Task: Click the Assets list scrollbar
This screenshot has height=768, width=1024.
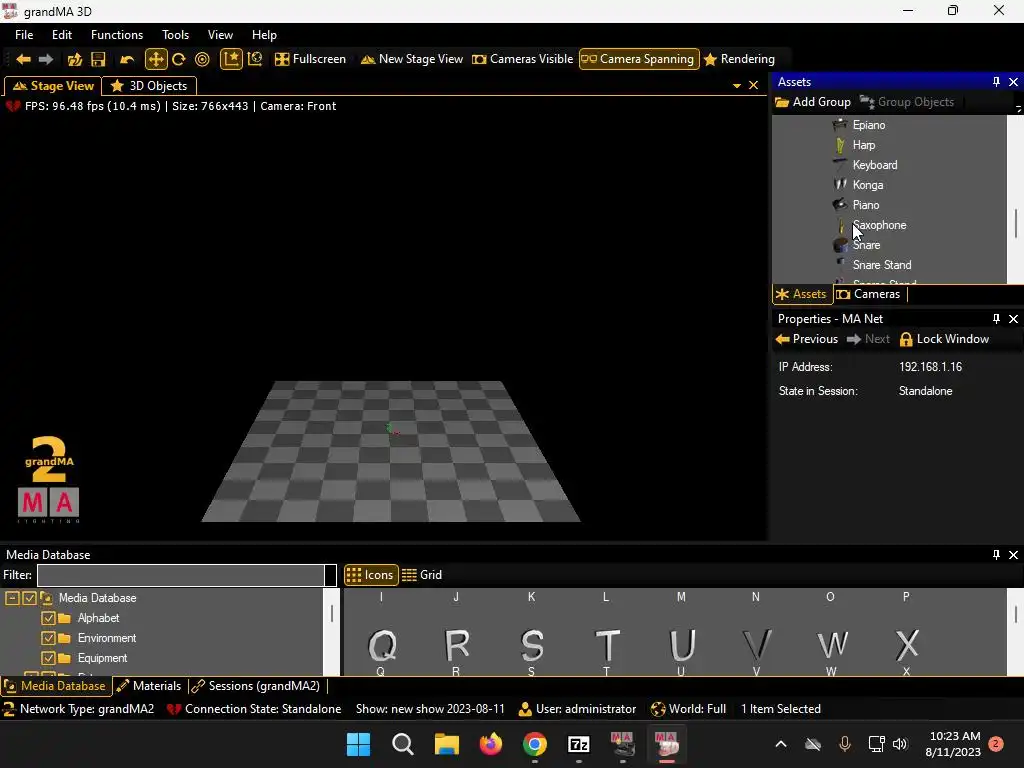Action: (1016, 223)
